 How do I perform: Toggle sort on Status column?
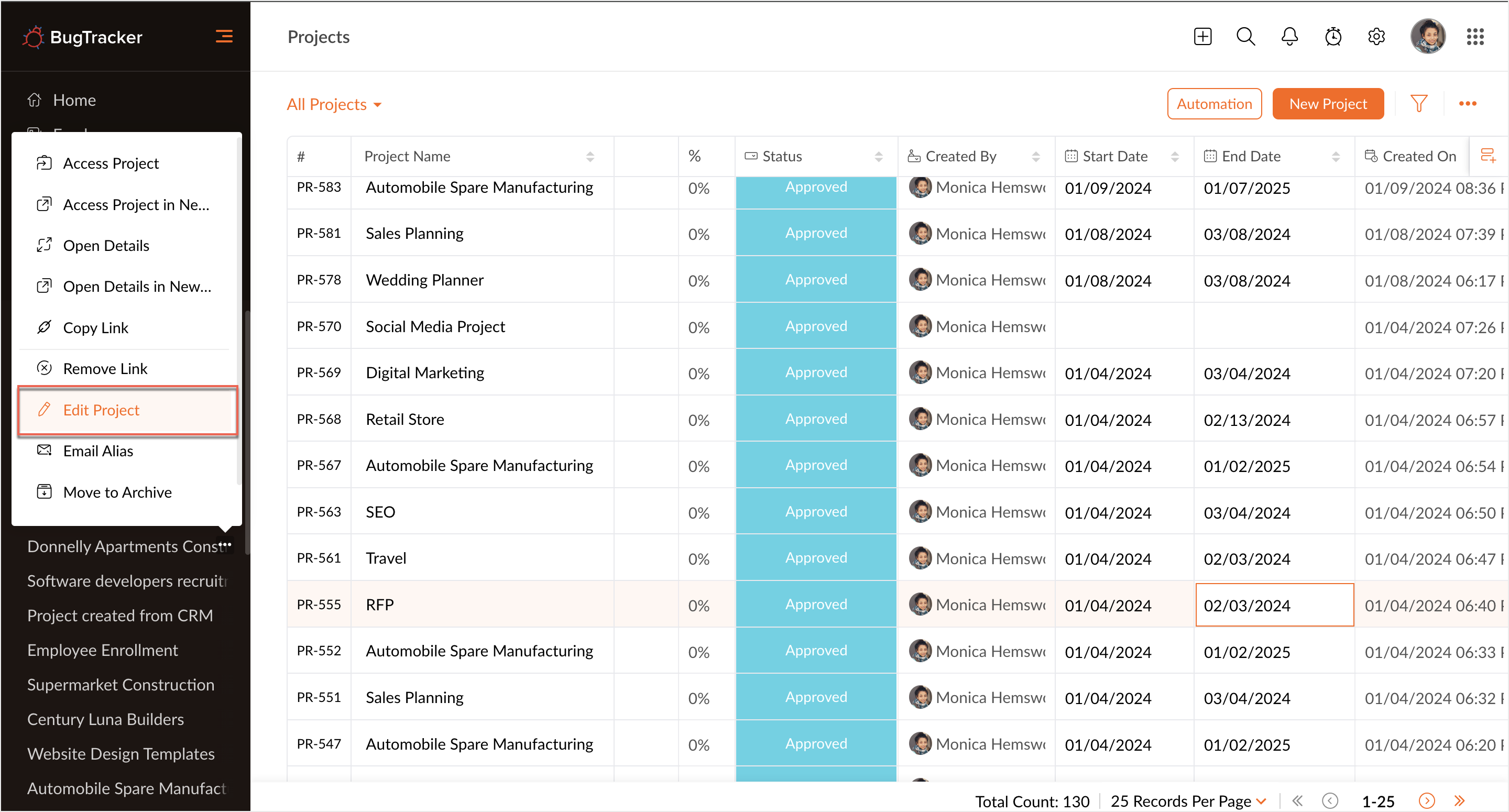pyautogui.click(x=878, y=157)
